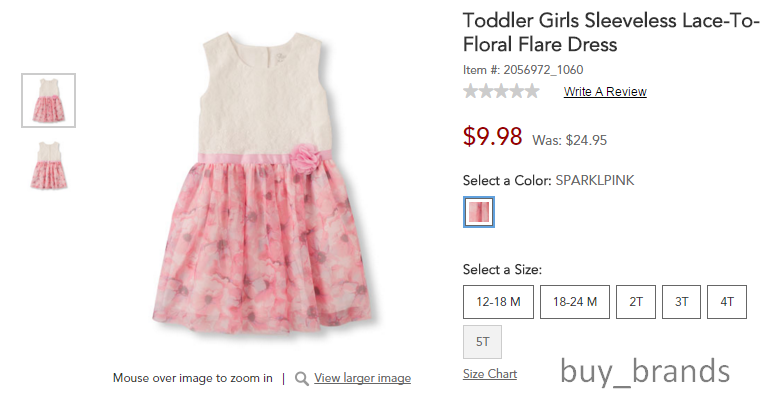Select size 12-18 M

pos(498,302)
